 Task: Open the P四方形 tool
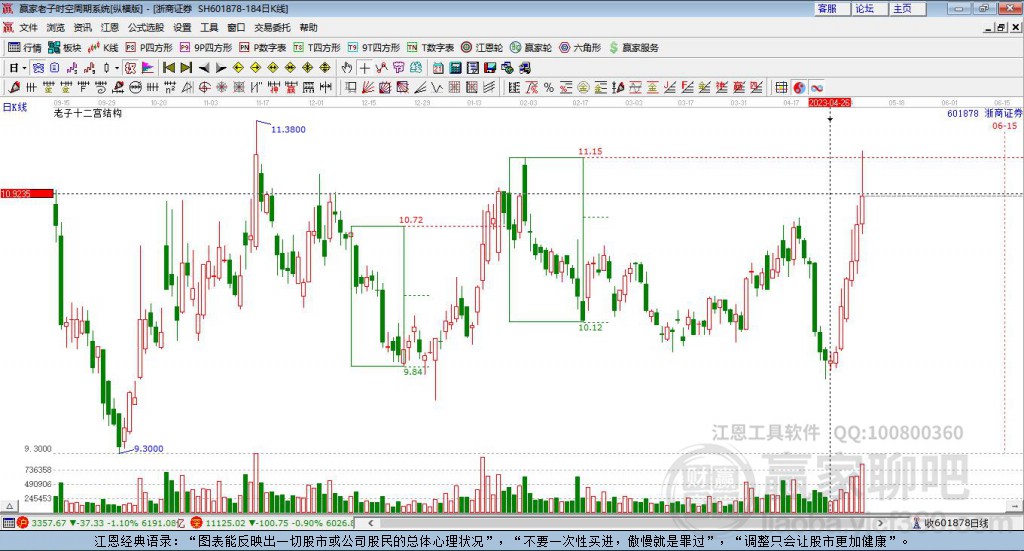coord(149,48)
